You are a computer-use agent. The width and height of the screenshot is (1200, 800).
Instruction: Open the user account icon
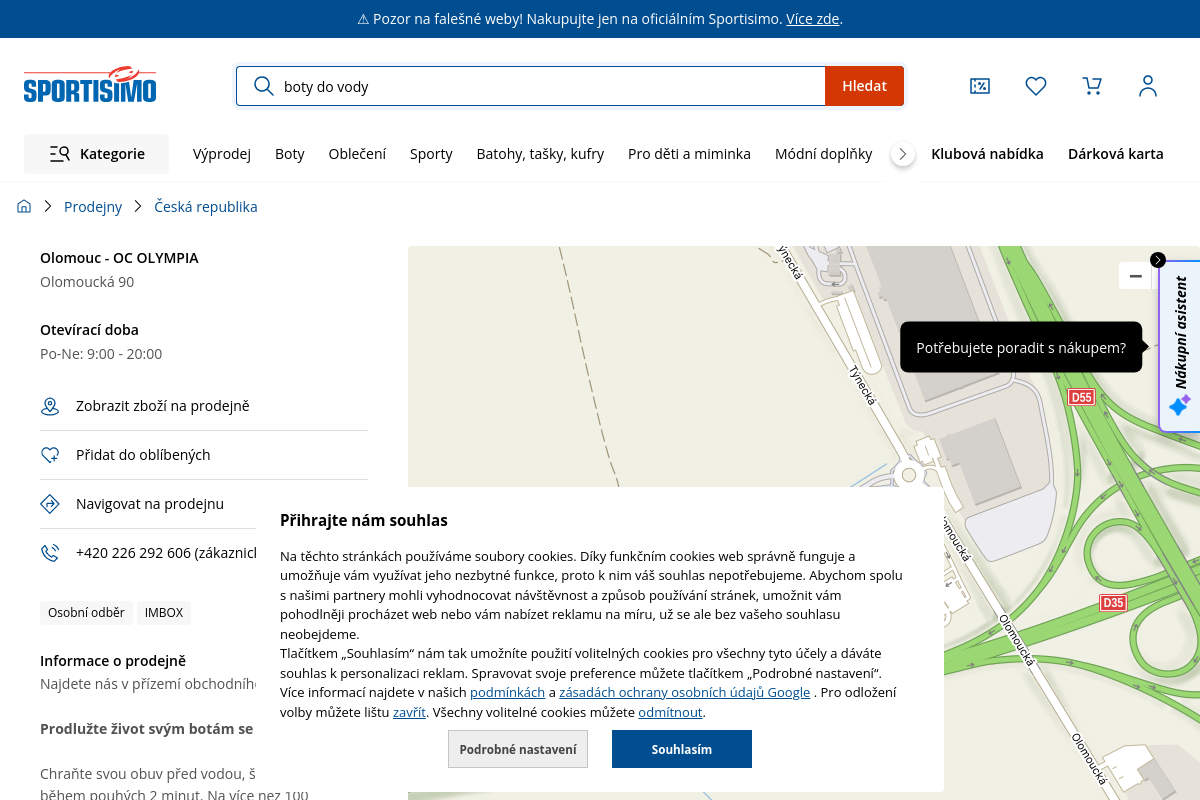pyautogui.click(x=1148, y=86)
